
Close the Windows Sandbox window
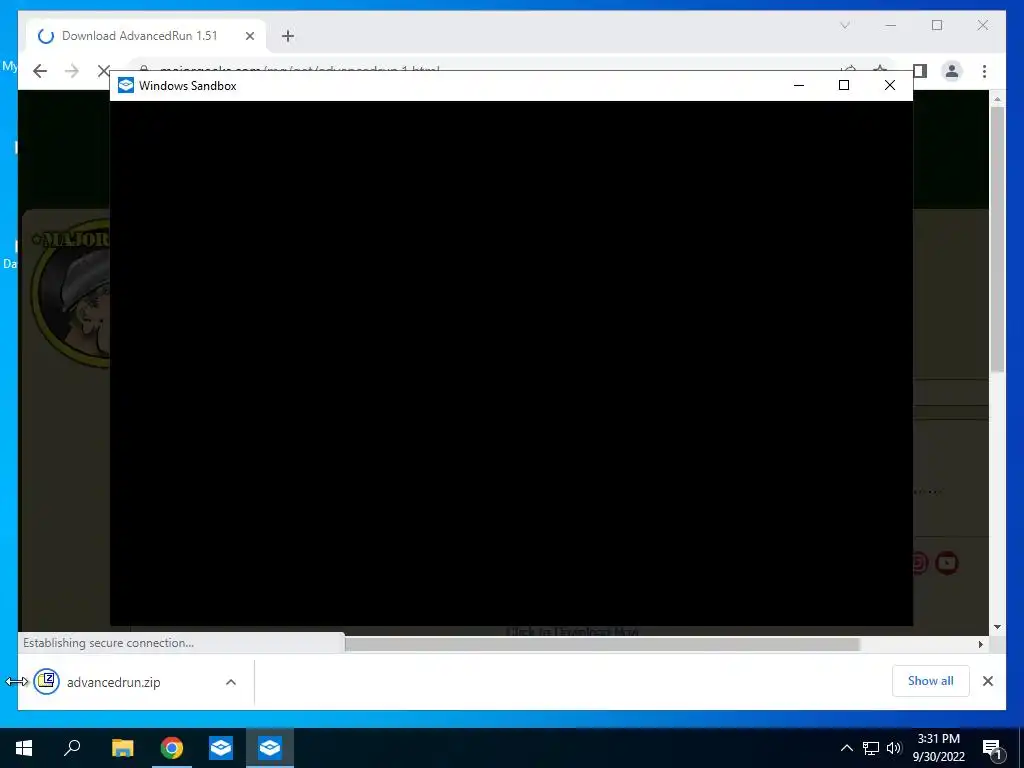coord(889,86)
